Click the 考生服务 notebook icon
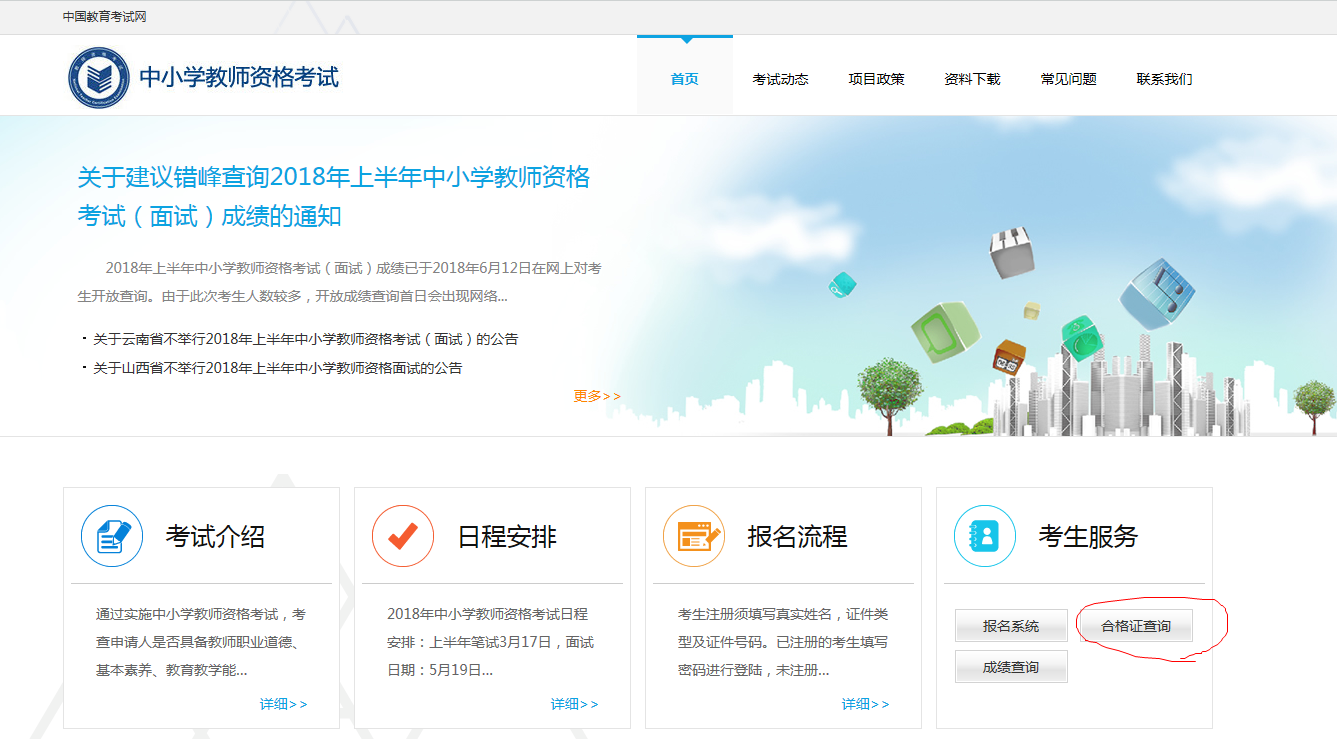The image size is (1337, 739). click(985, 536)
